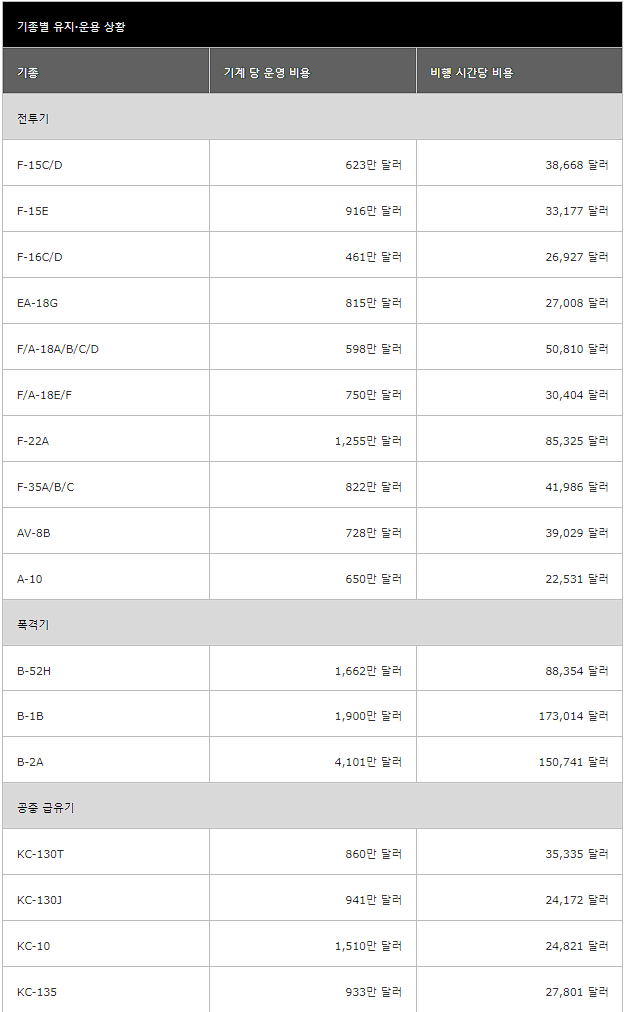
Task: Click the B-2A aircraft name cell
Action: coord(30,761)
